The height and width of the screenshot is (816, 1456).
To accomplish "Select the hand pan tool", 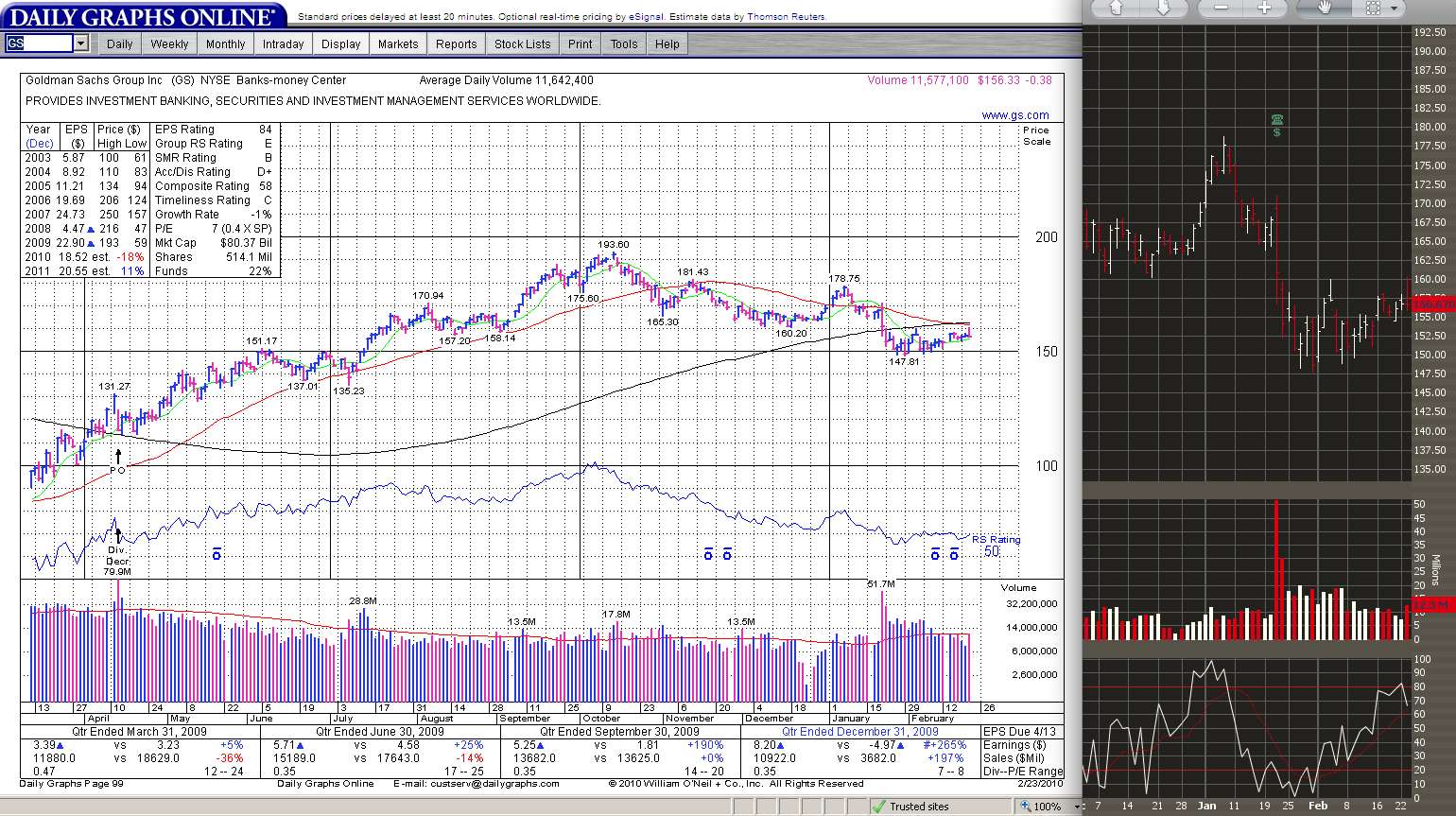I will [1326, 8].
